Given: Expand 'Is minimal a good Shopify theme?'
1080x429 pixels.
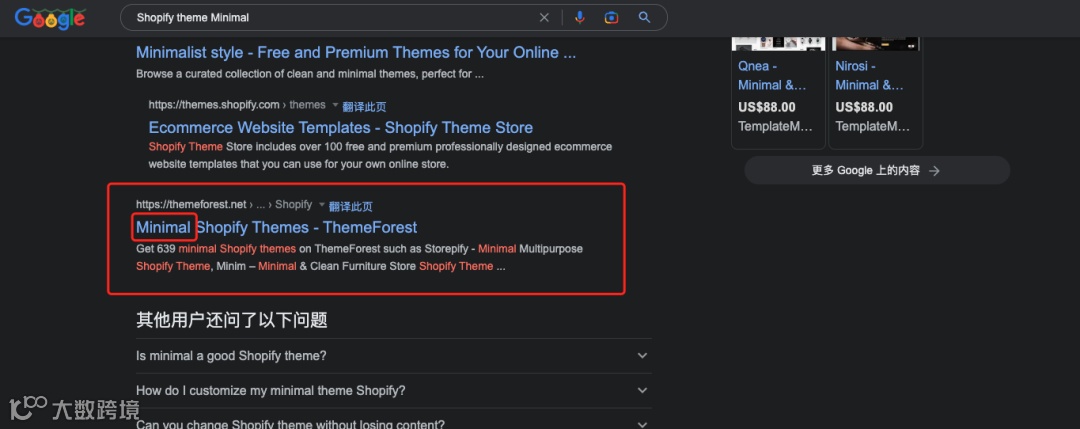Looking at the screenshot, I should coord(394,356).
